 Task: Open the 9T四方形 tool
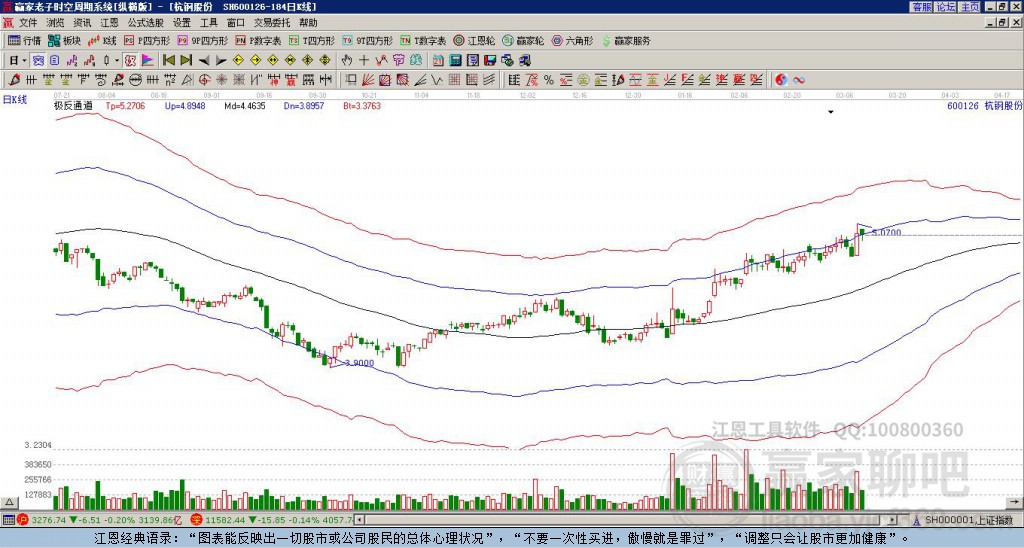pos(368,40)
